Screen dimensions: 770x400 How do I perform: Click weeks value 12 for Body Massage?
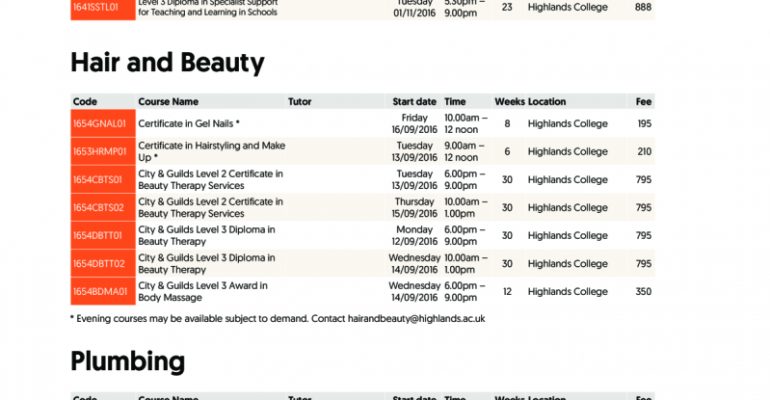tap(507, 292)
